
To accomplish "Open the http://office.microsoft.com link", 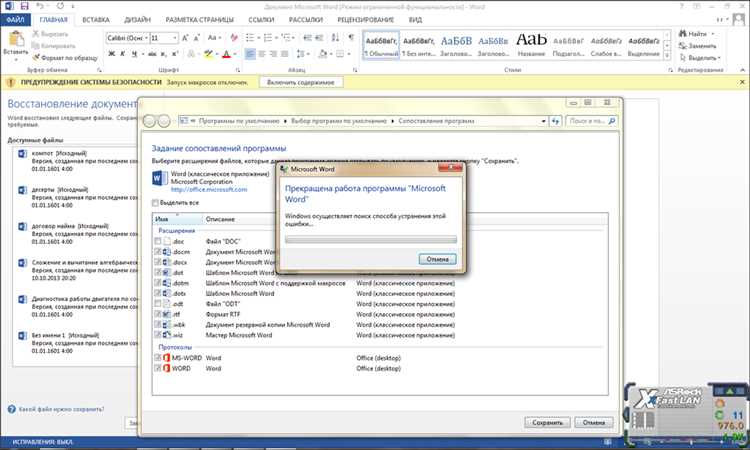I will click(209, 189).
